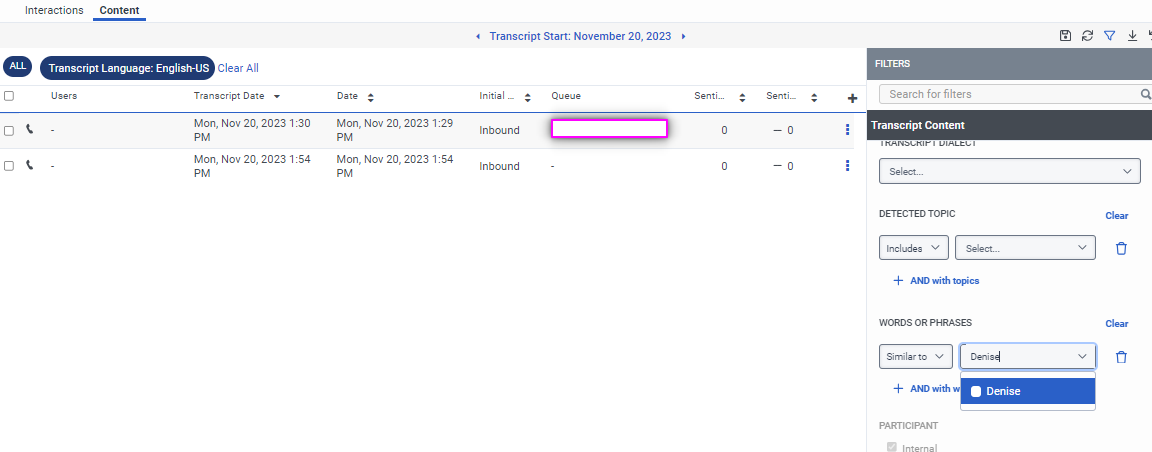
Task: Tick the Denise option checkbox
Action: point(976,391)
